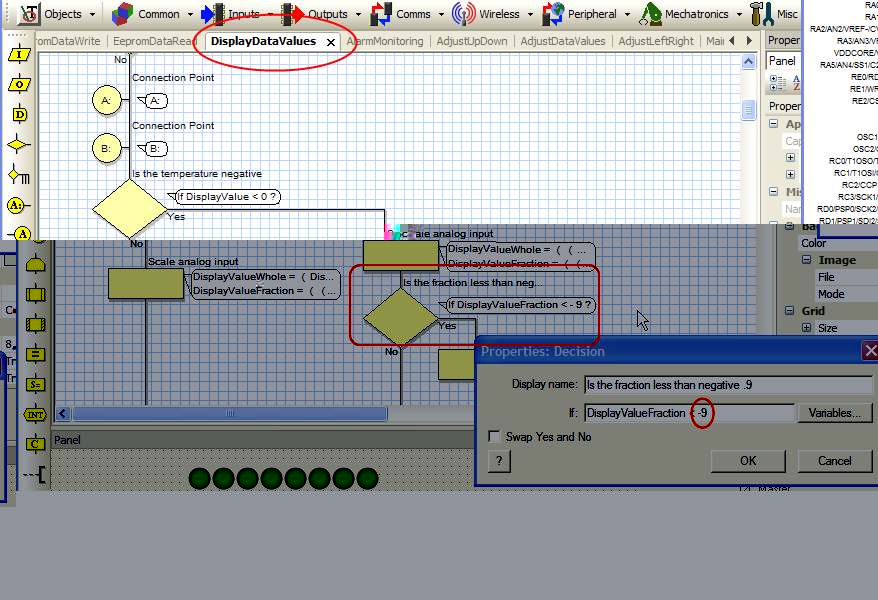Open the Outputs components dropdown
The width and height of the screenshot is (878, 600).
click(x=358, y=14)
